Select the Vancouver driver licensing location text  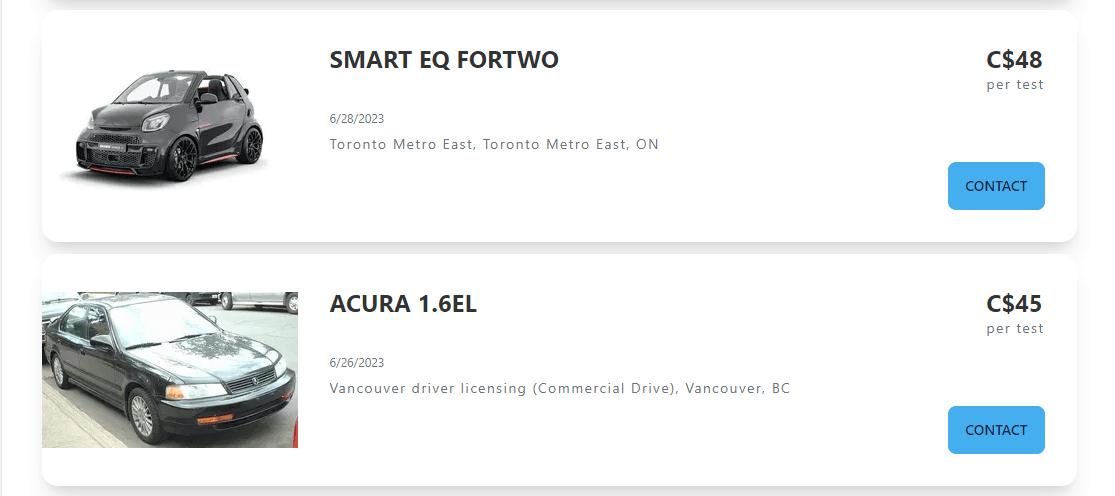click(x=560, y=388)
